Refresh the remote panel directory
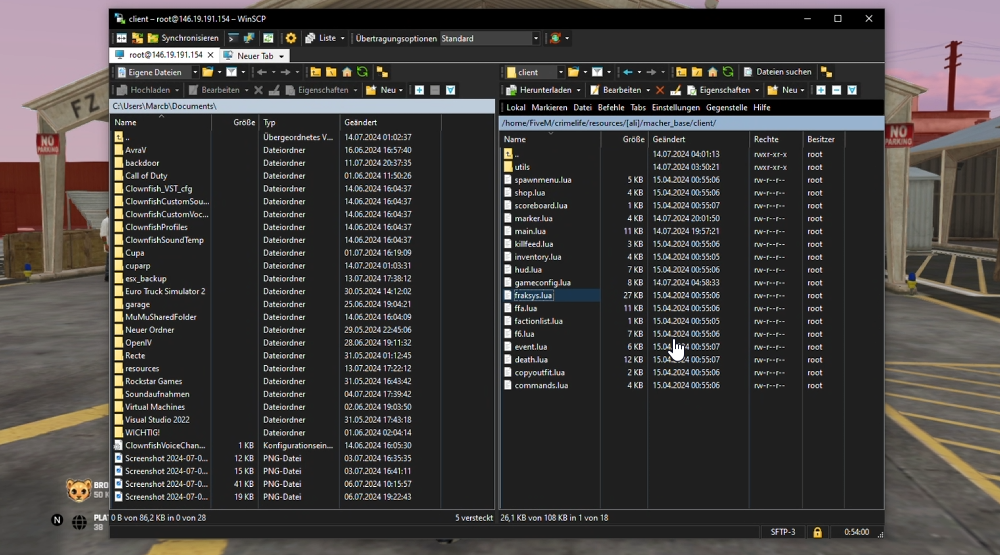1000x555 pixels. (x=728, y=72)
